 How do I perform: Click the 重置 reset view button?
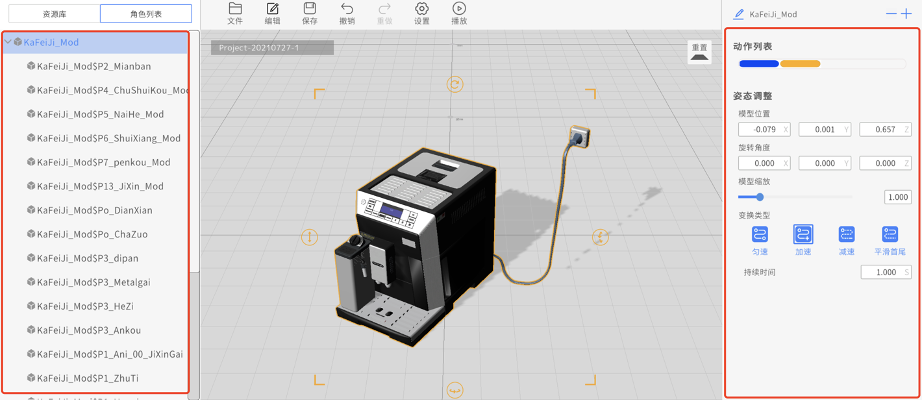coord(699,52)
